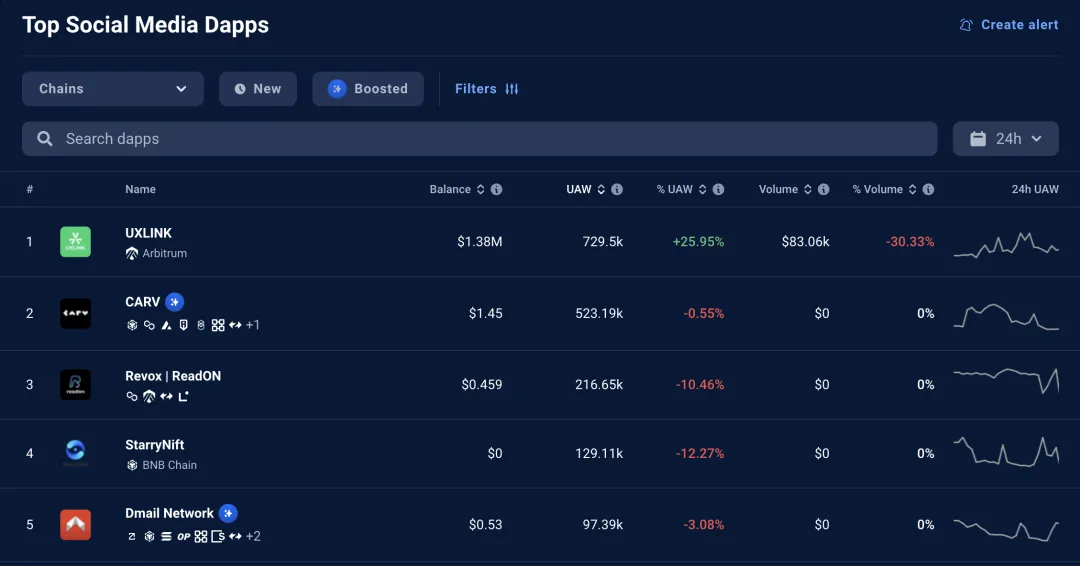1080x566 pixels.
Task: Click the UXLINK 24h UAW sparkline chart
Action: [x=1005, y=245]
